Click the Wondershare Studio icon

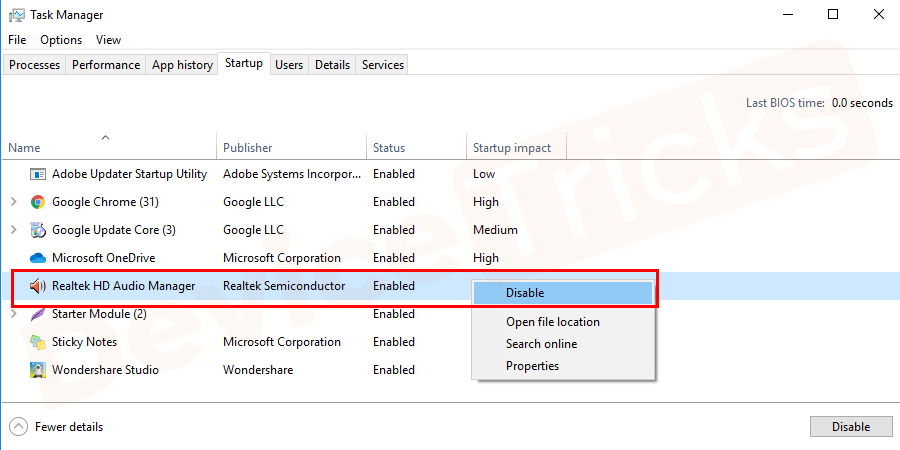coord(38,370)
